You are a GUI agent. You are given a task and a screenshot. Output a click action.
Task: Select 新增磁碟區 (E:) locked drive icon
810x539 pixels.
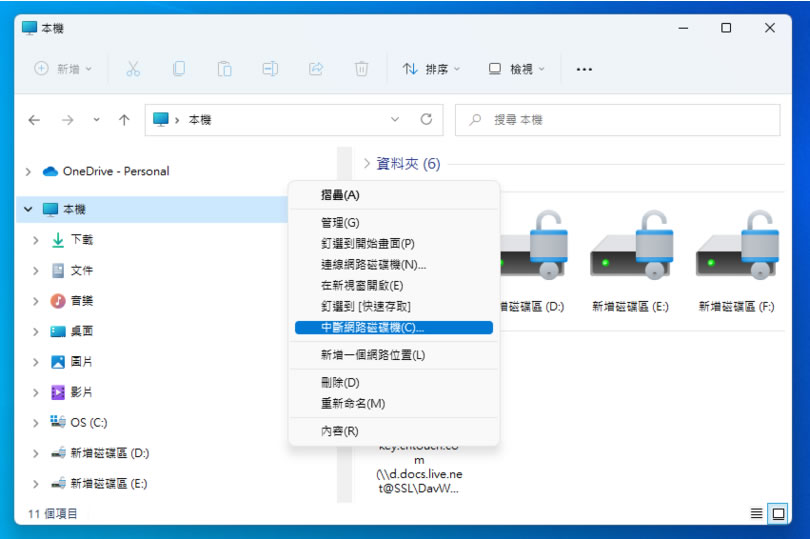(x=631, y=245)
